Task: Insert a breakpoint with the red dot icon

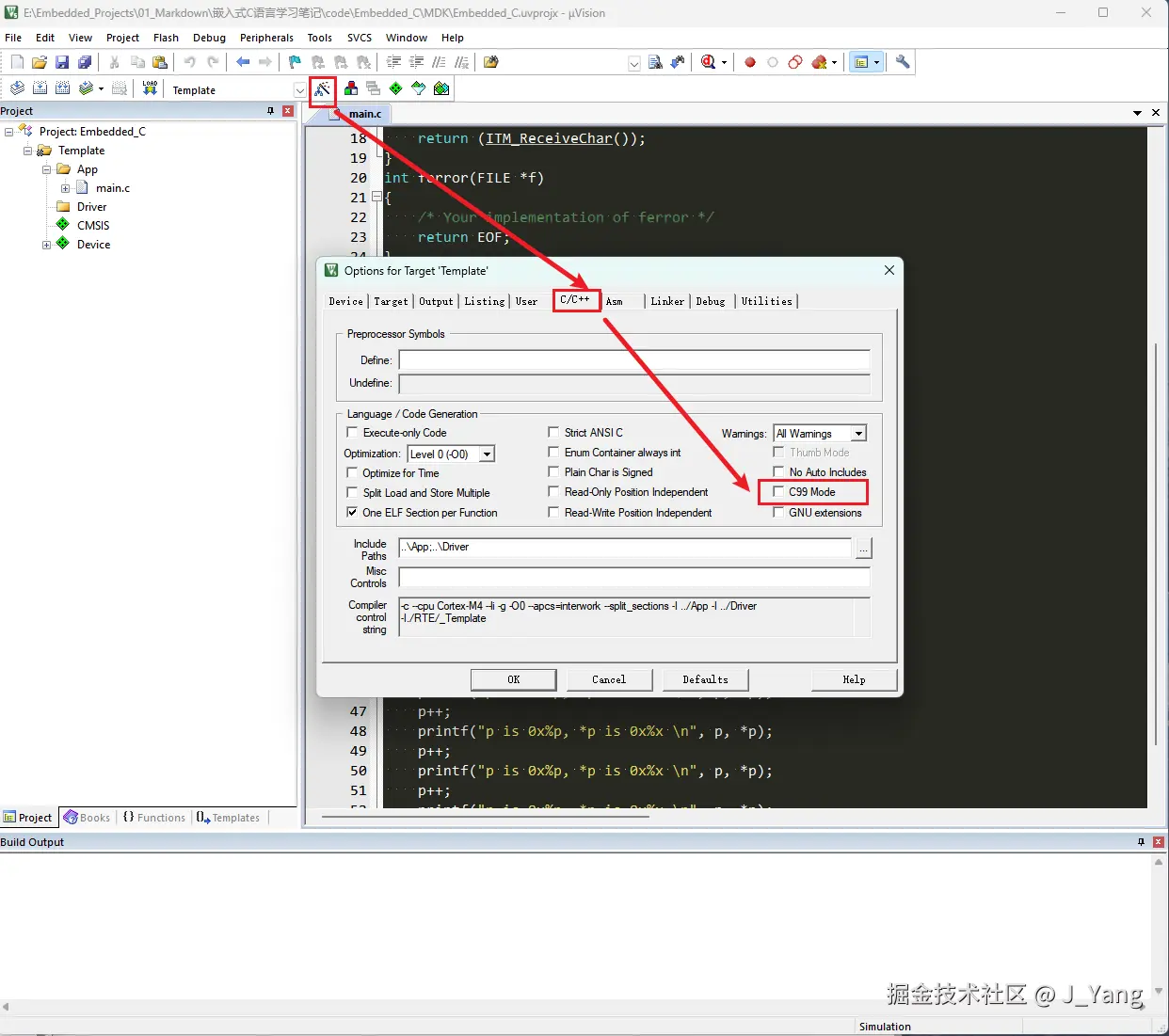Action: (x=750, y=62)
